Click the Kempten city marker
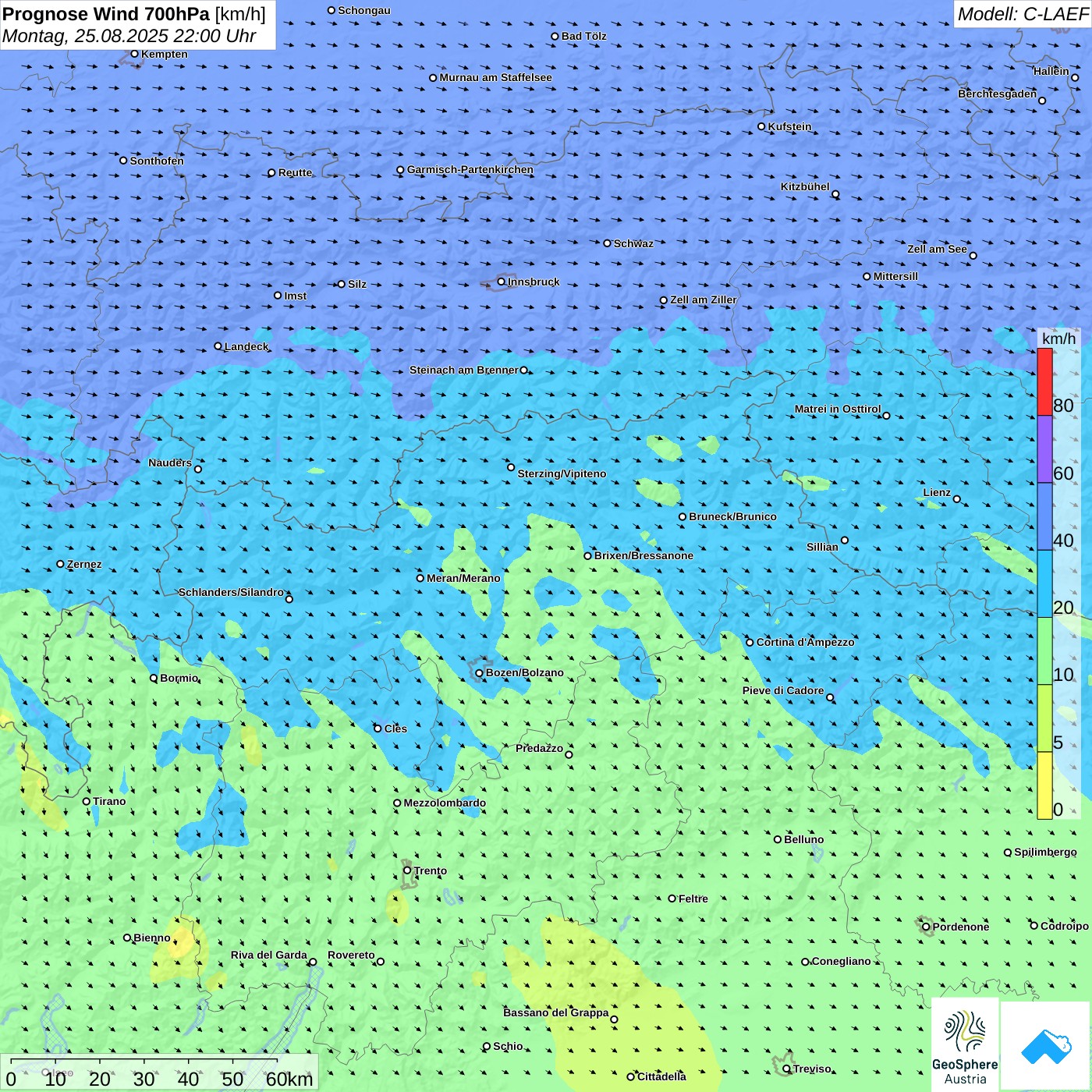Image resolution: width=1092 pixels, height=1092 pixels. click(x=134, y=54)
